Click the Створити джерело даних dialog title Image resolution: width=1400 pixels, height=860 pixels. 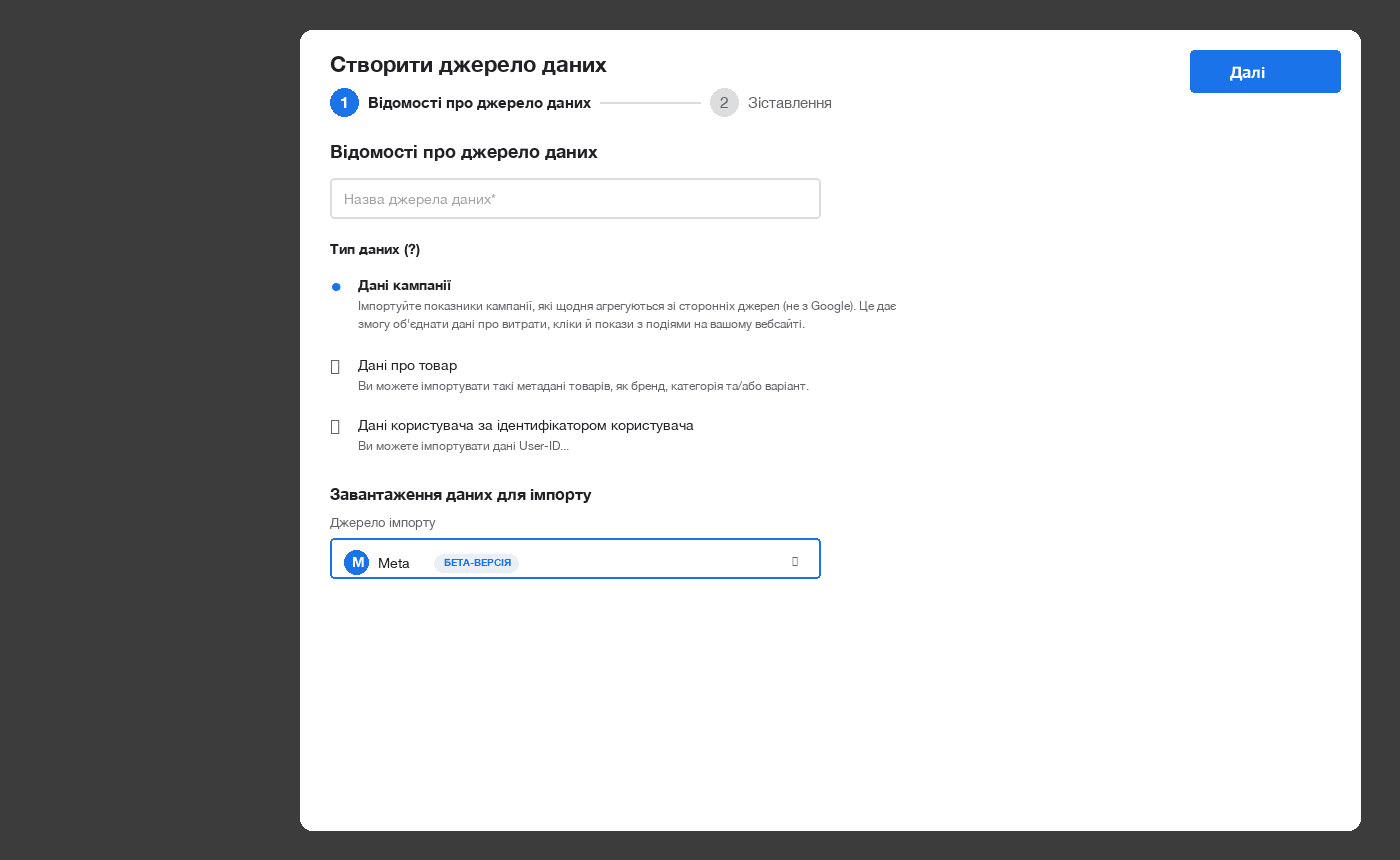[468, 65]
